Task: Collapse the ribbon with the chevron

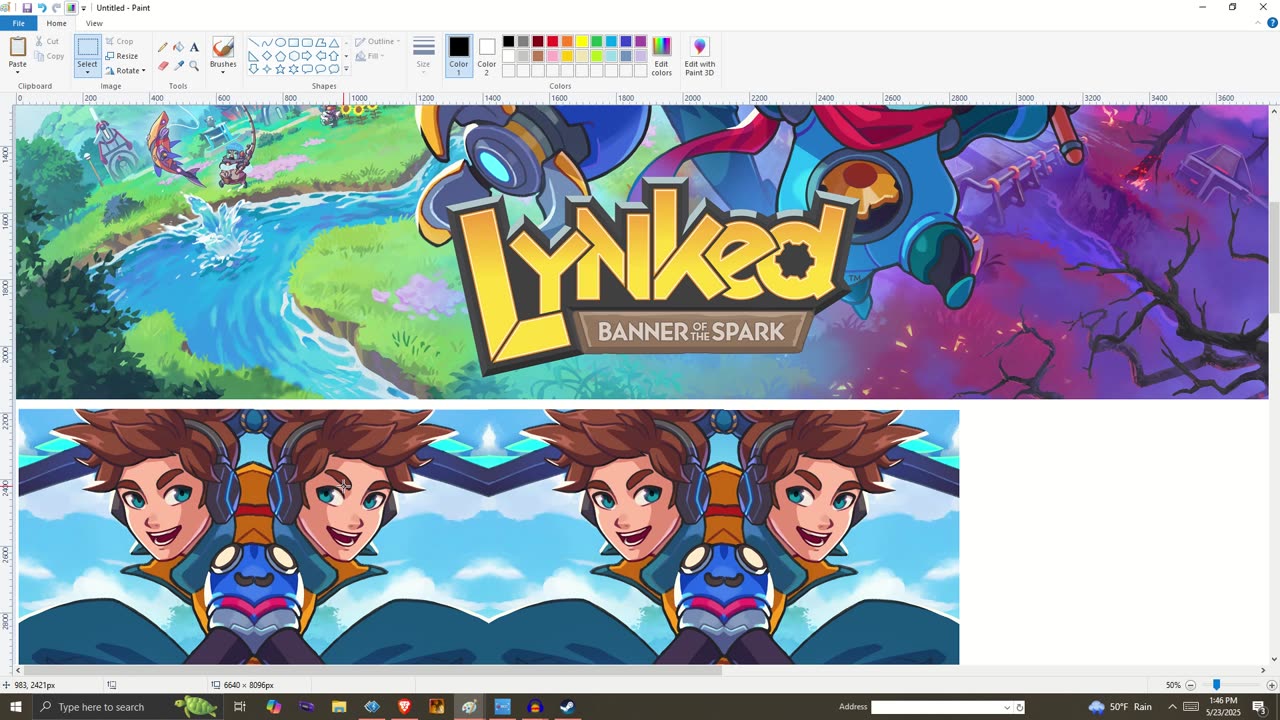Action: pyautogui.click(x=1256, y=23)
